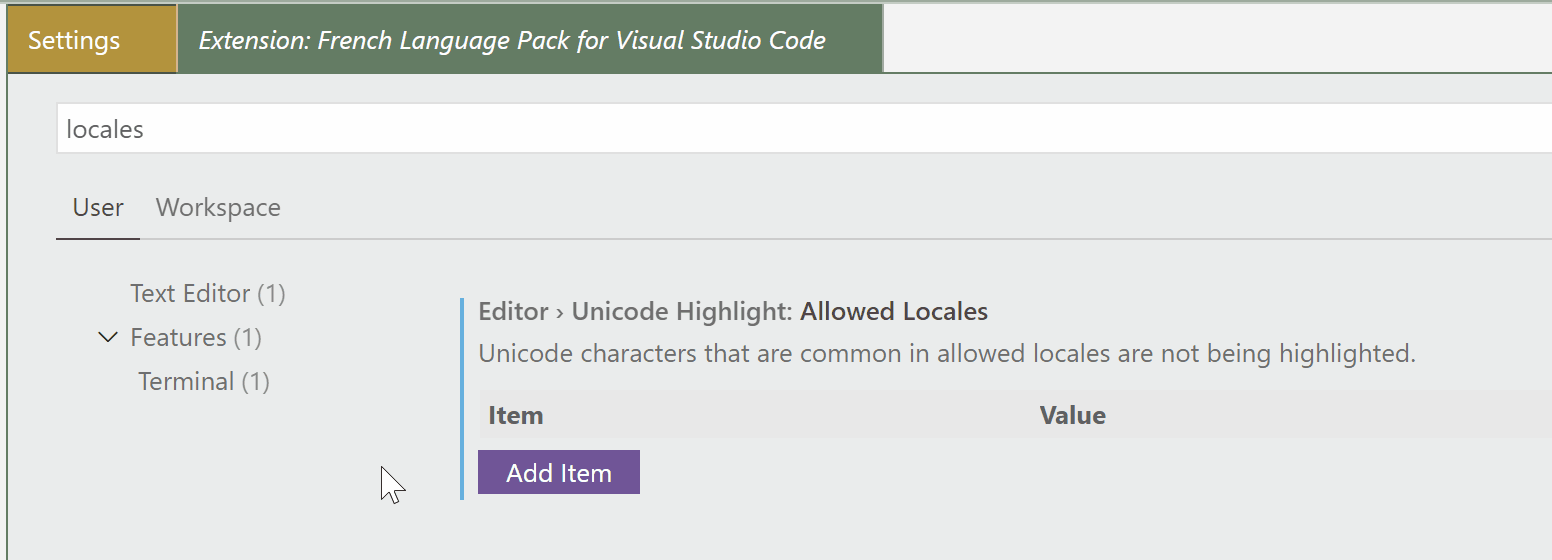Click the settings search box containing "locales"
The image size is (1552, 560).
[x=800, y=130]
